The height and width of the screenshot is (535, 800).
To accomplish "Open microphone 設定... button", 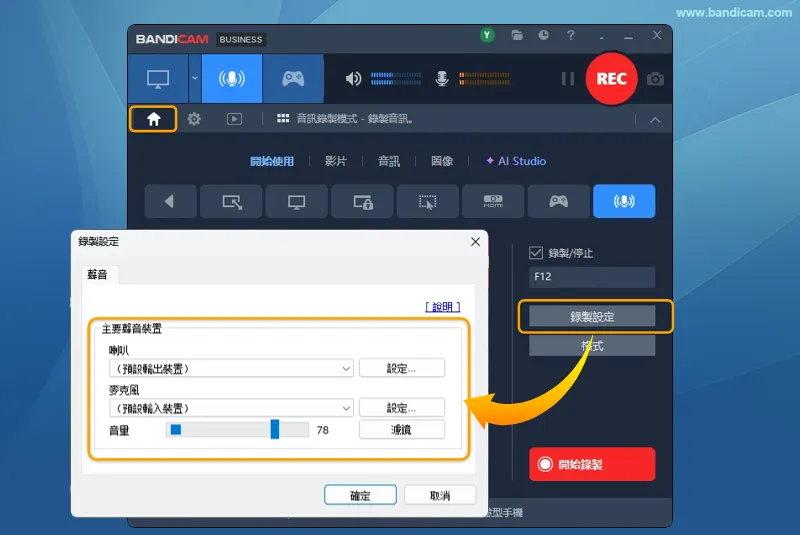I will (x=402, y=408).
